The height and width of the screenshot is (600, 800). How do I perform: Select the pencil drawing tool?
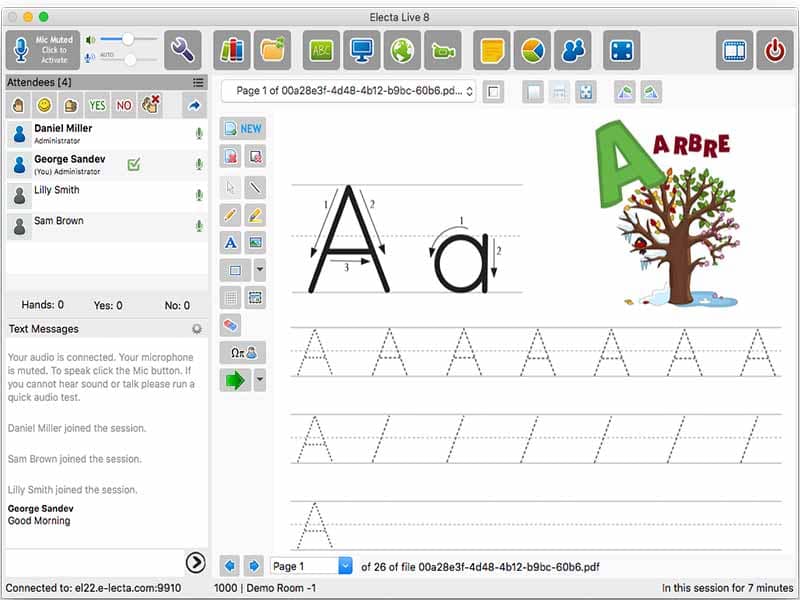tap(230, 215)
